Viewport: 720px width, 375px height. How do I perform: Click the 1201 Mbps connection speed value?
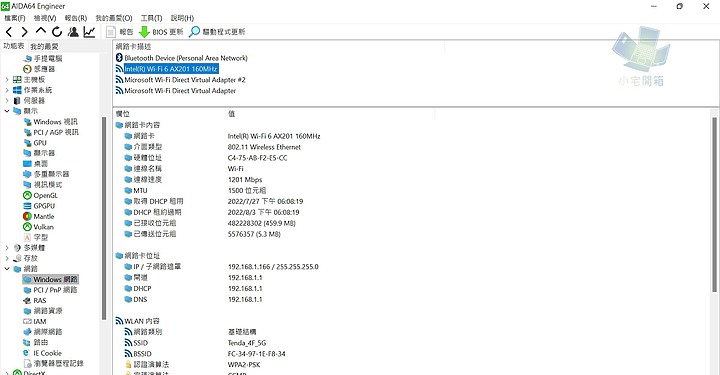pos(245,179)
